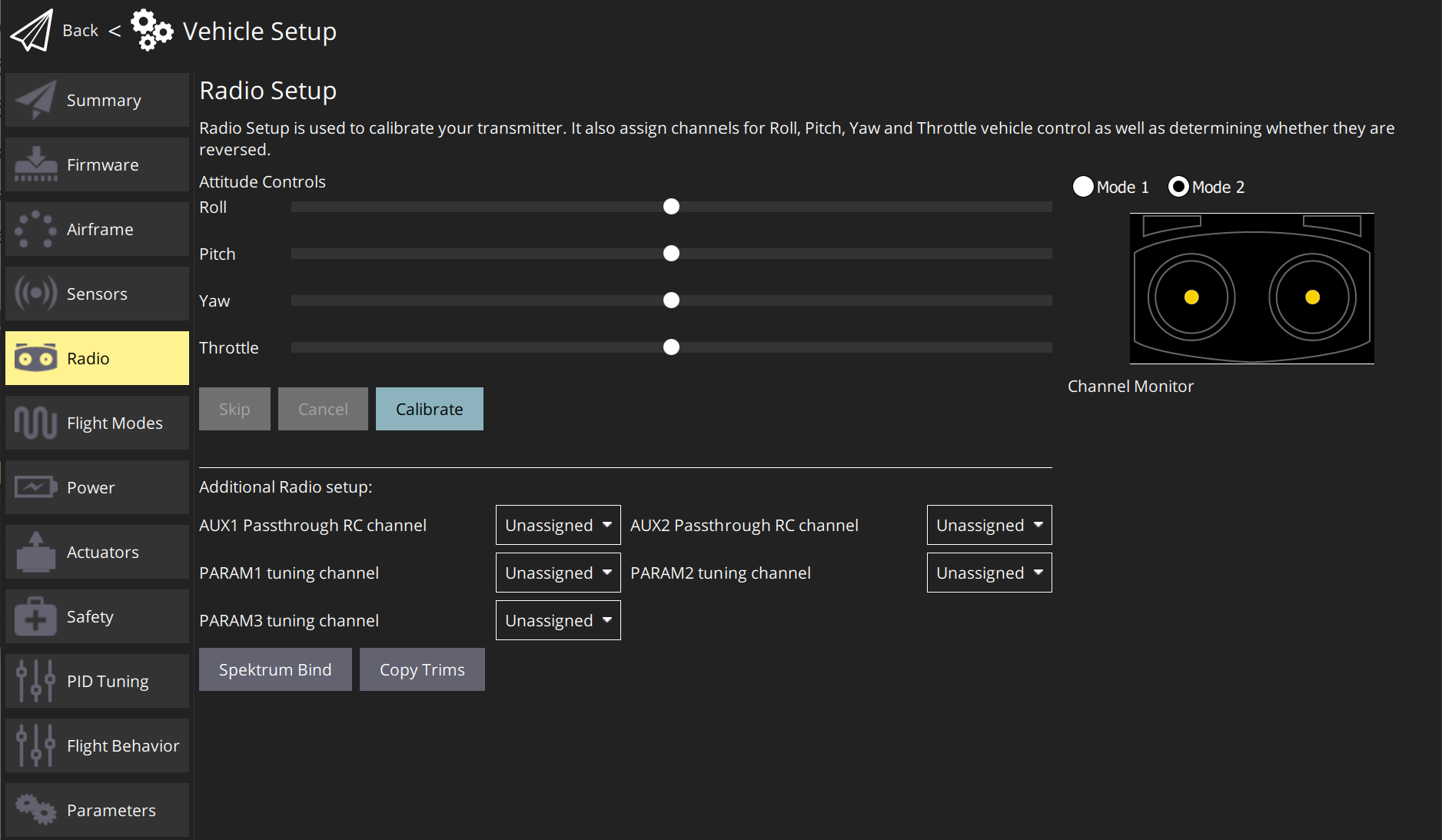Click the paper plane Back icon
This screenshot has width=1442, height=840.
tap(32, 31)
